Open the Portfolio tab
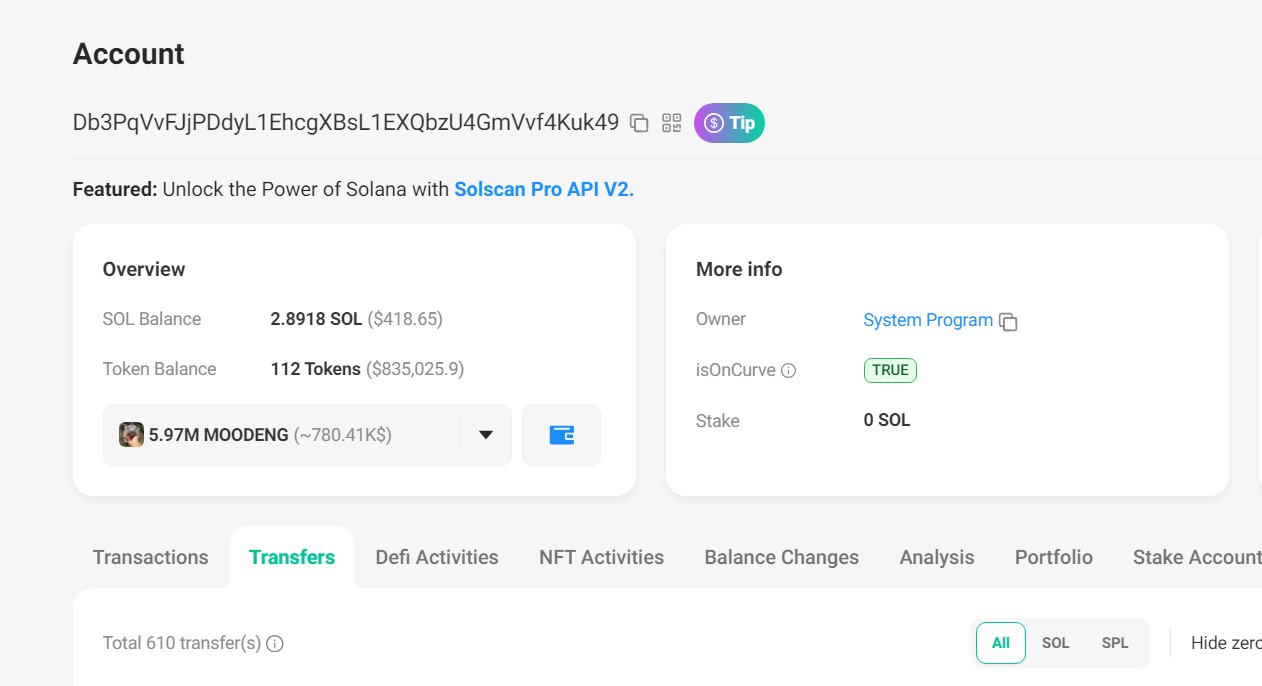Image resolution: width=1262 pixels, height=686 pixels. click(x=1053, y=557)
